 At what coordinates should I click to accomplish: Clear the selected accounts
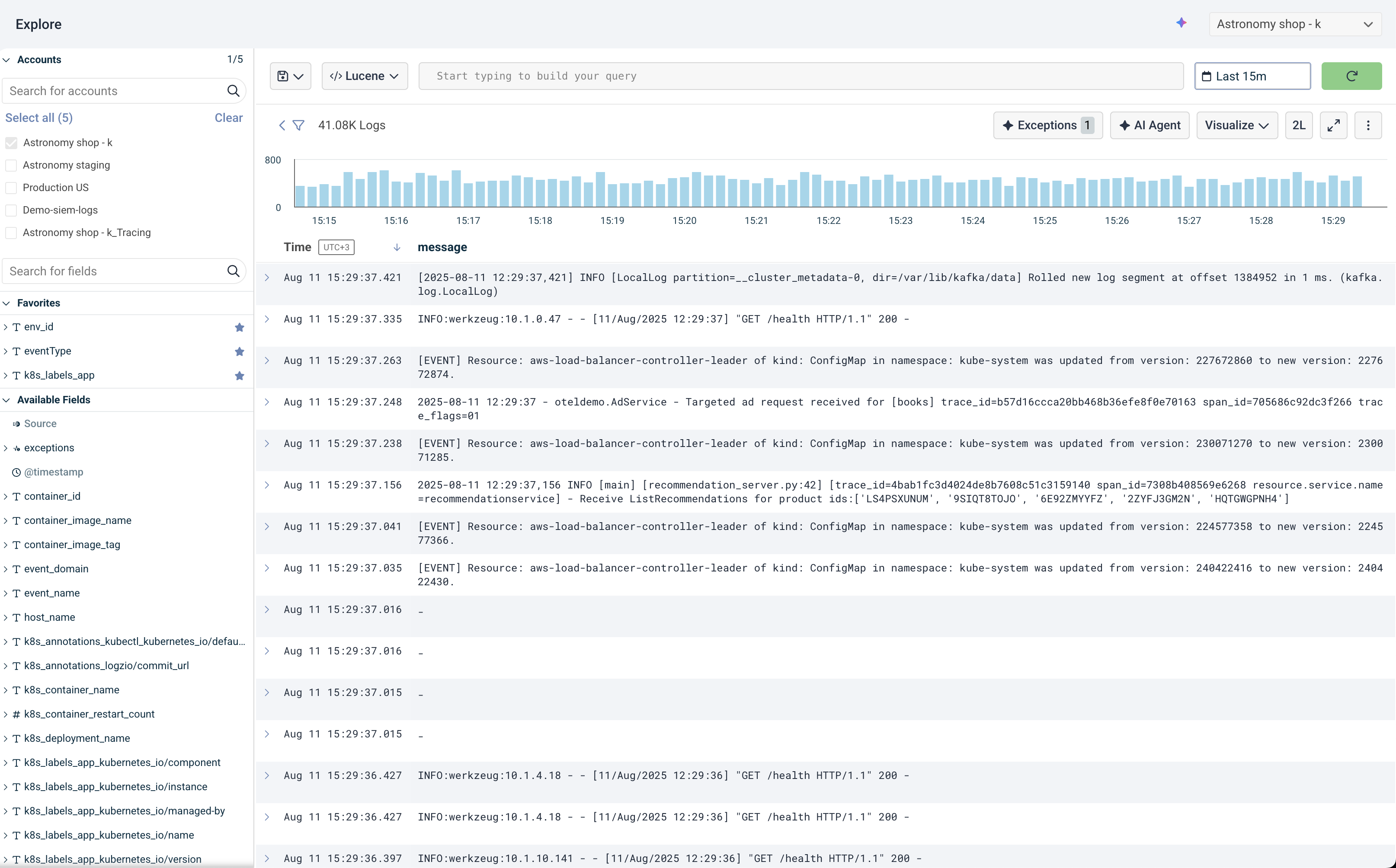[x=228, y=118]
